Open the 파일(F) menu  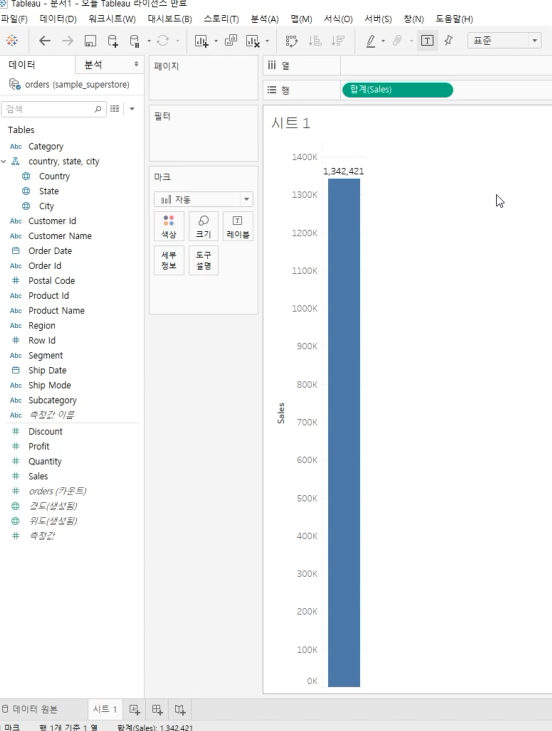coord(14,19)
